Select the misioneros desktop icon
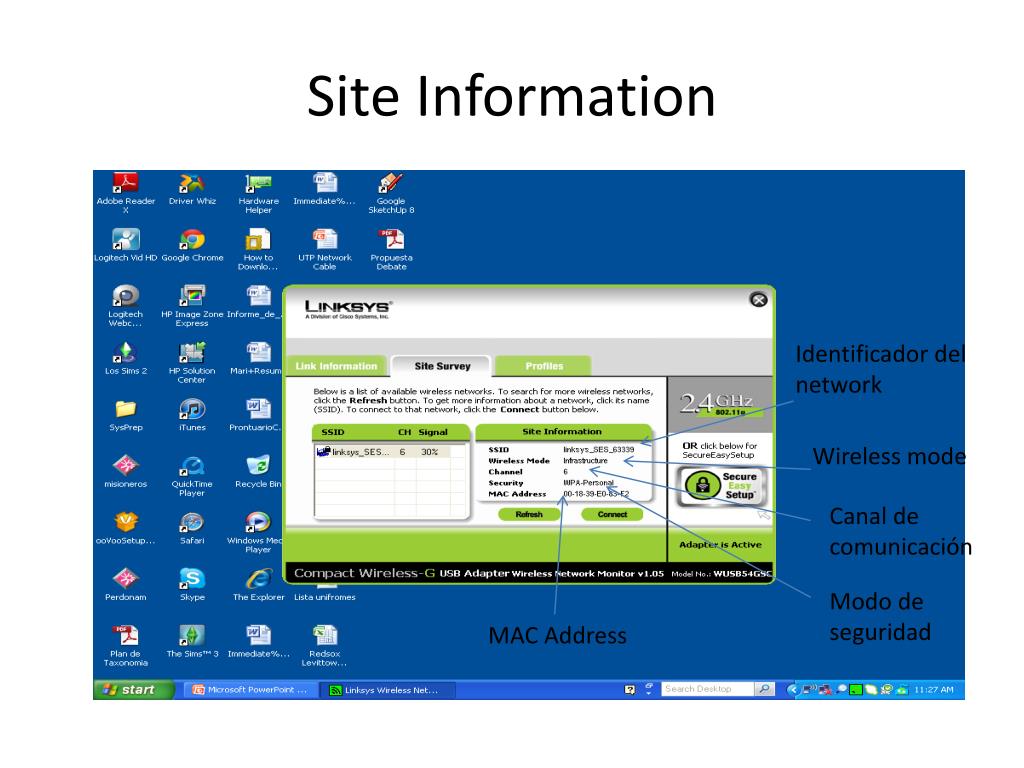Viewport: 1024px width, 768px height. click(125, 472)
